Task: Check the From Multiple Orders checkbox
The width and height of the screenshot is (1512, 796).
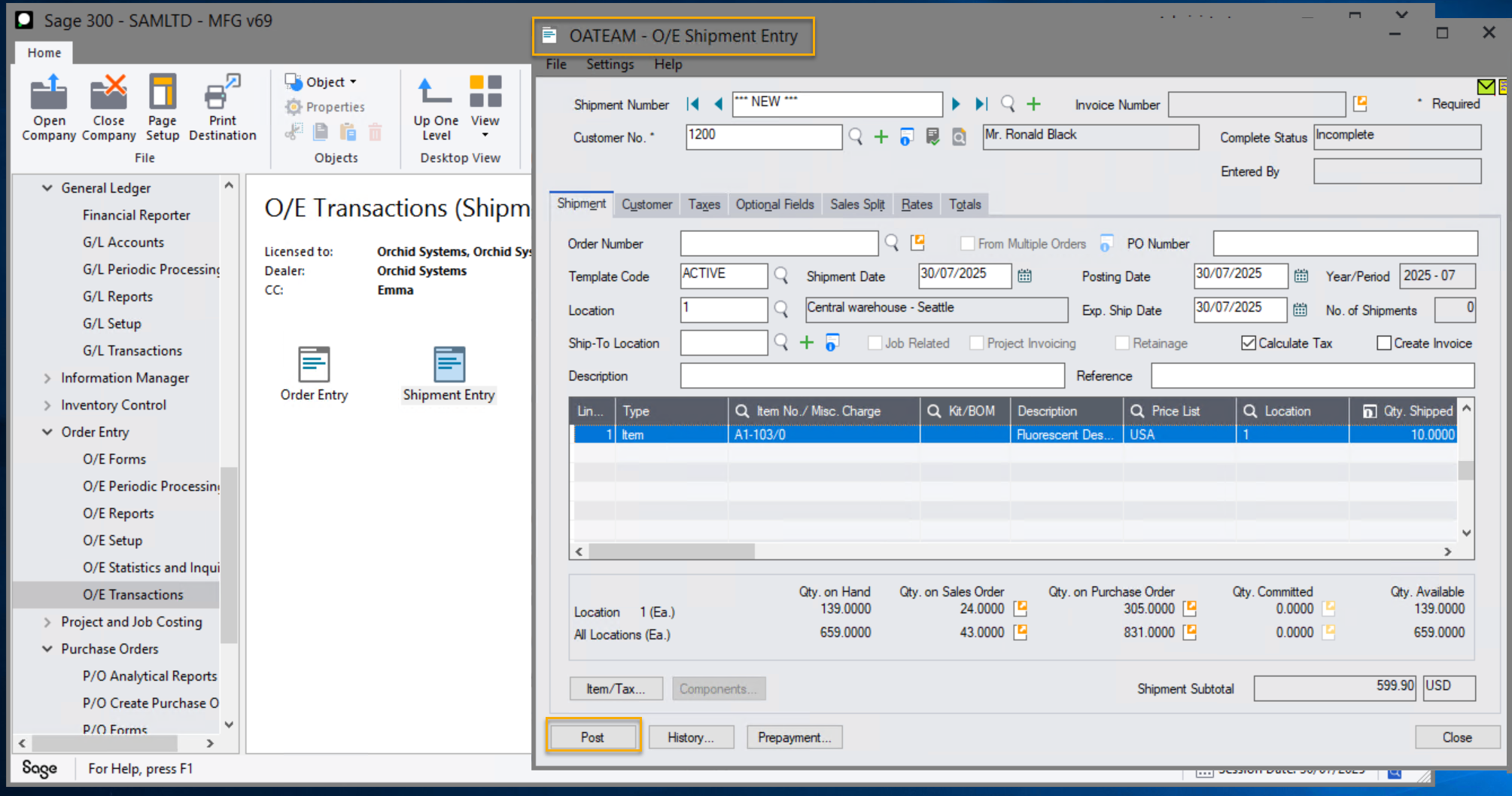Action: tap(968, 244)
